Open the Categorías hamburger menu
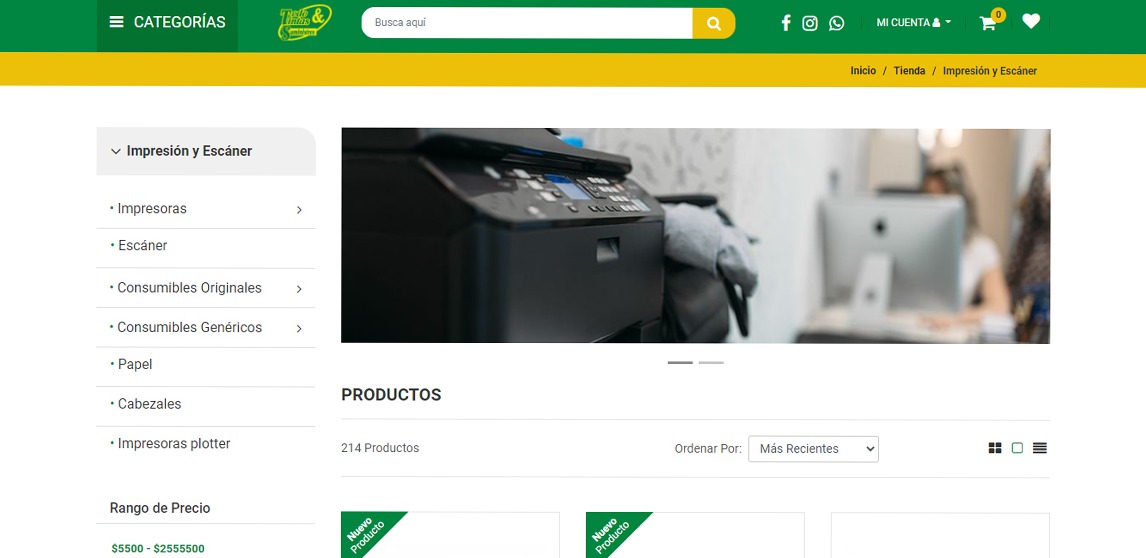The image size is (1146, 558). [167, 23]
